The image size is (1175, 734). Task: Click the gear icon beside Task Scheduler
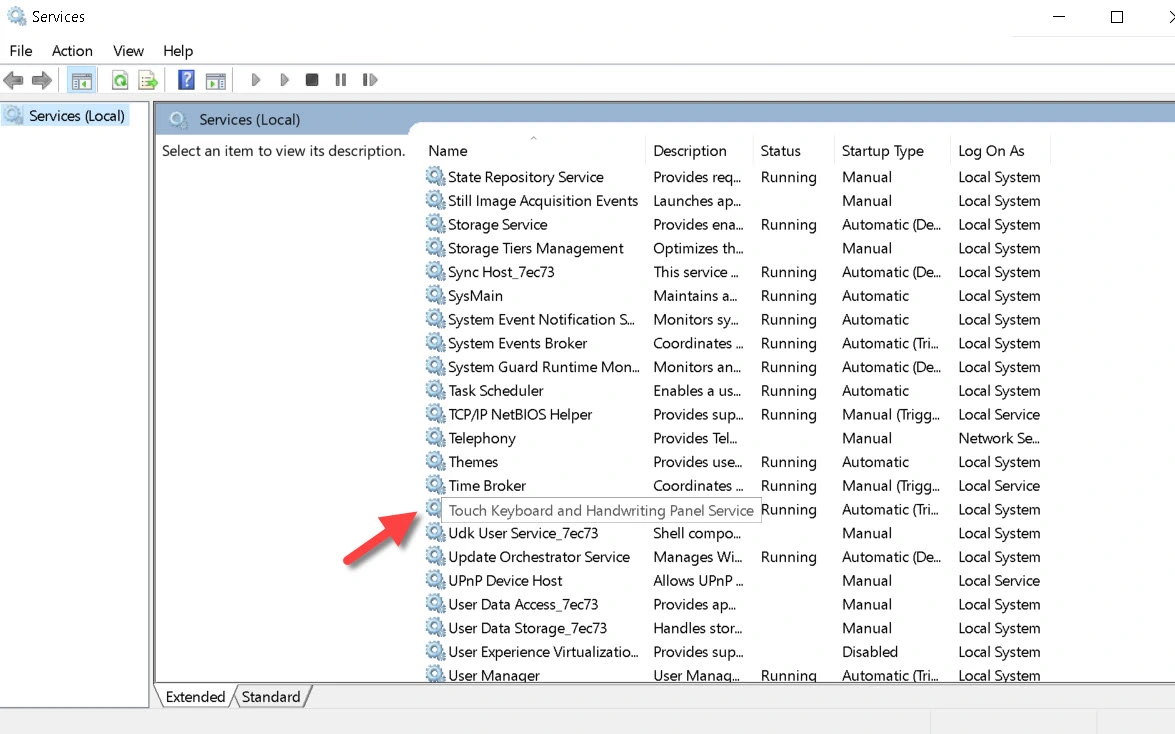tap(435, 390)
